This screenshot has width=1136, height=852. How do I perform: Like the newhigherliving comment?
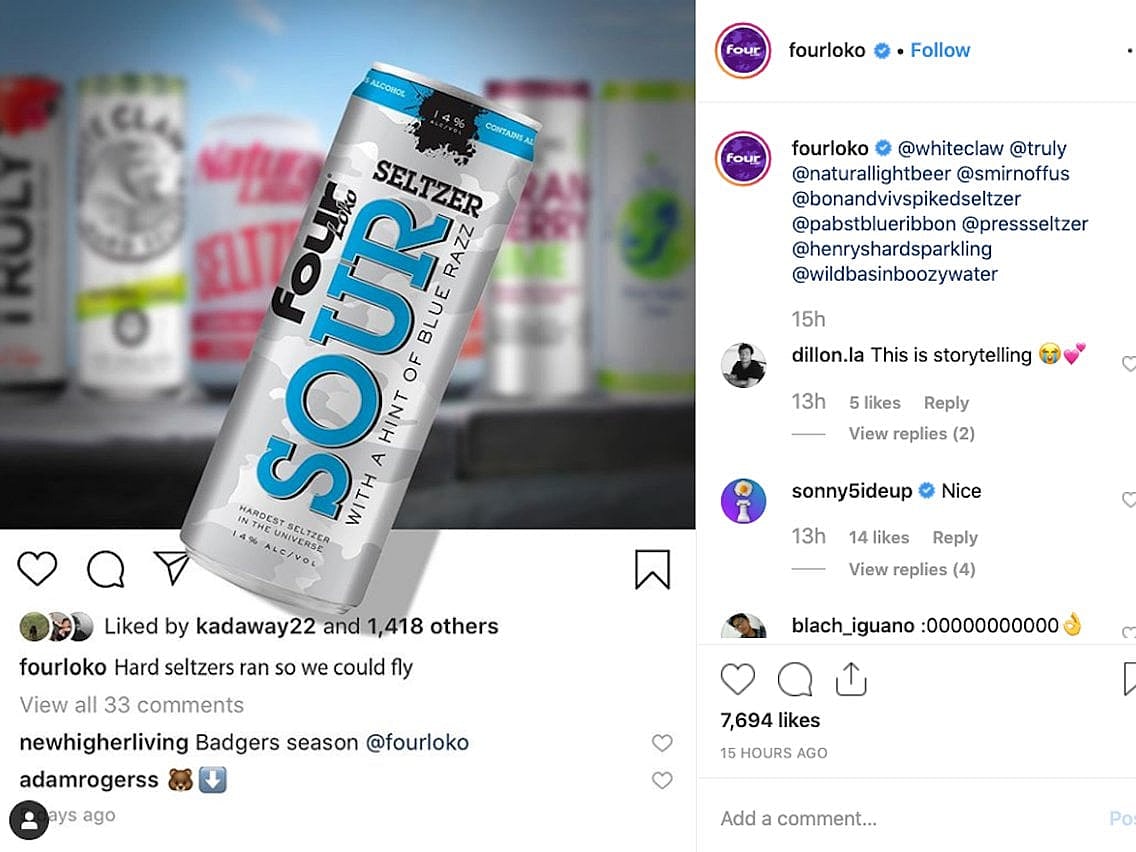(x=662, y=743)
